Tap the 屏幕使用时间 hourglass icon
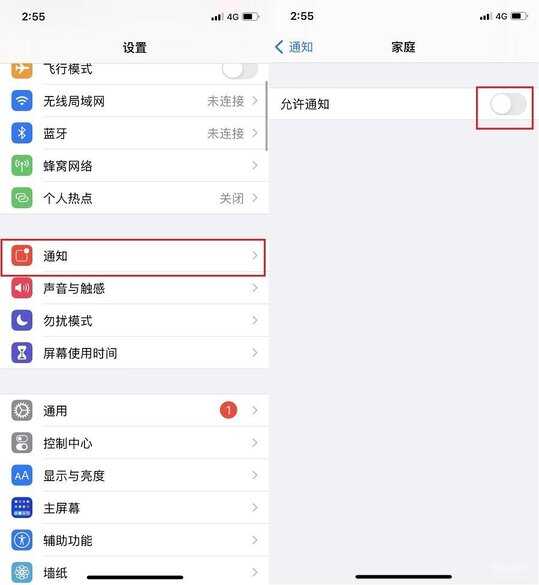The image size is (539, 585). point(22,353)
